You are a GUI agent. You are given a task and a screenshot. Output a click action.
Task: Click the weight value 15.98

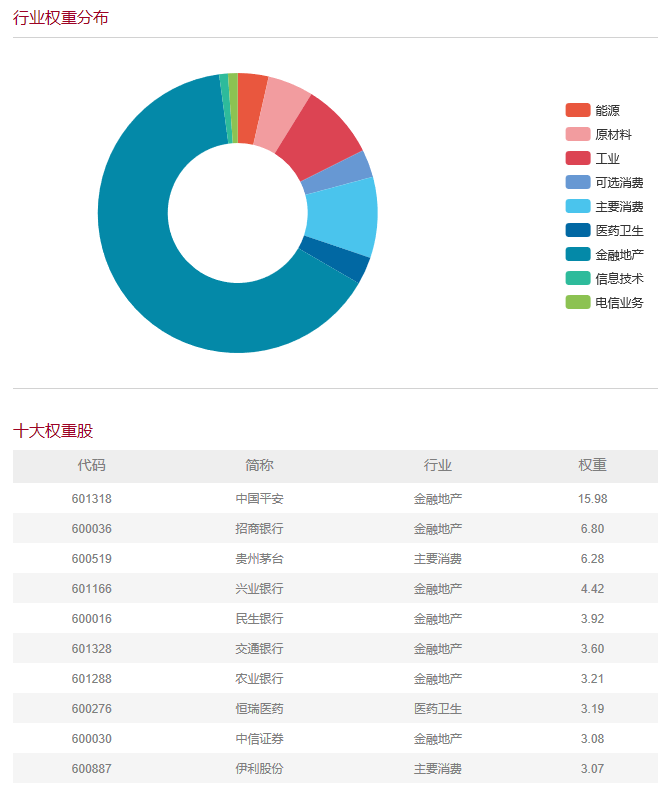pyautogui.click(x=592, y=499)
